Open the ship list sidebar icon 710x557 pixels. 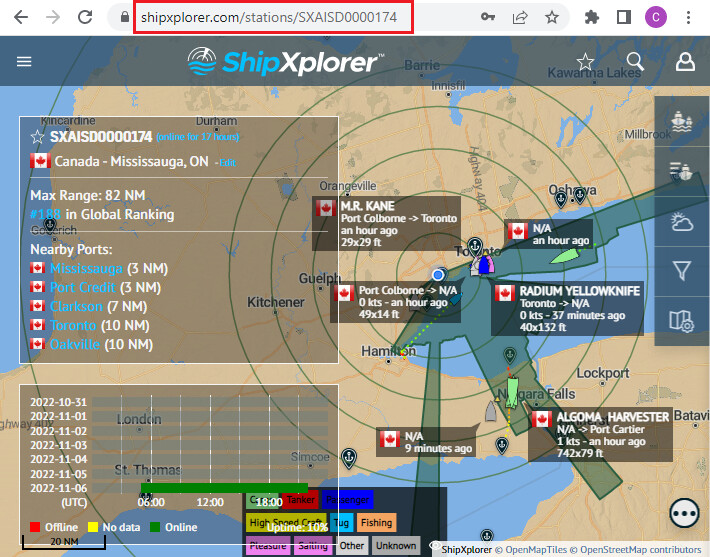coord(682,171)
